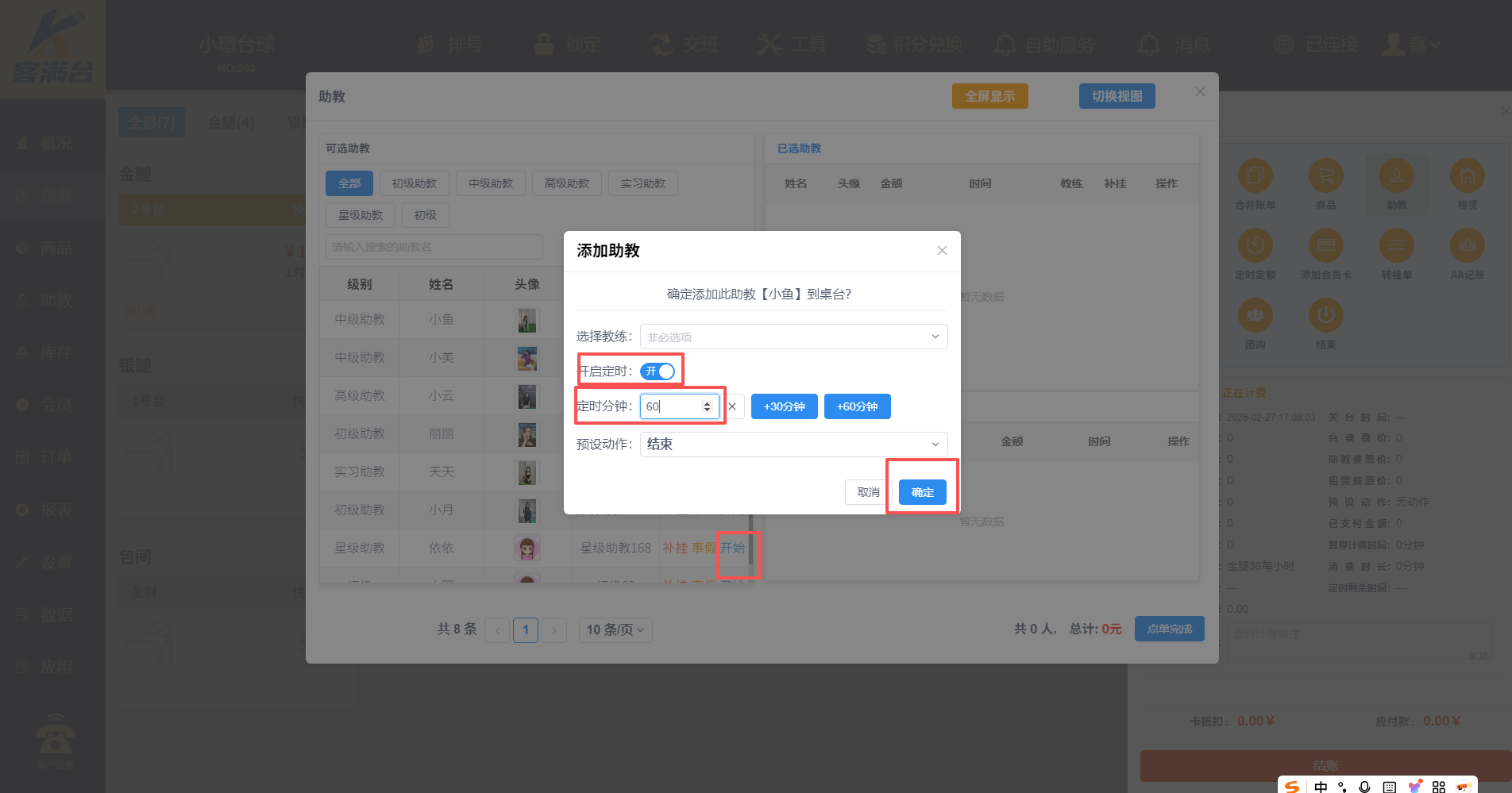Click the 定时分钟 minutes input field
Screen dimensions: 1512x793
[671, 406]
